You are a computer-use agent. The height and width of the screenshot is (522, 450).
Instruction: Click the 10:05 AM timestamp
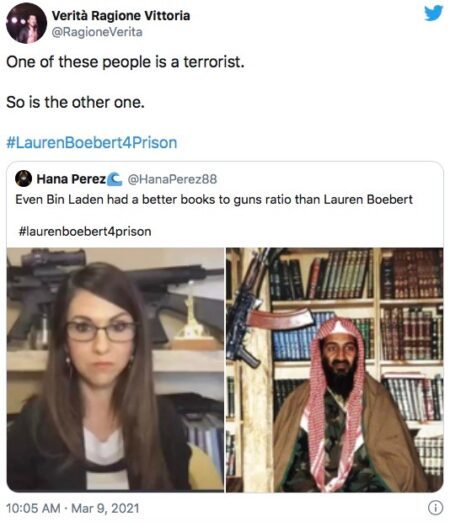tap(33, 508)
